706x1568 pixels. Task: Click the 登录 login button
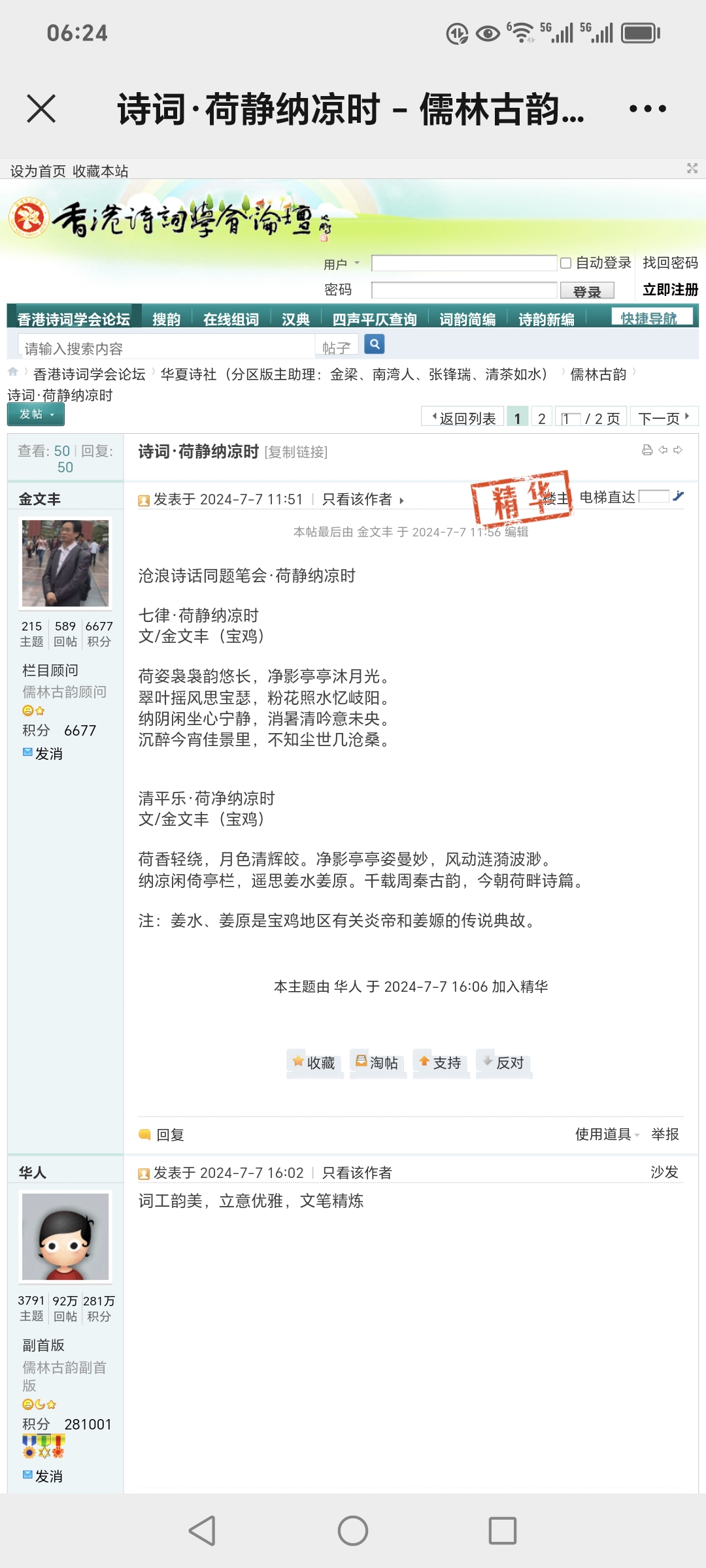(587, 291)
